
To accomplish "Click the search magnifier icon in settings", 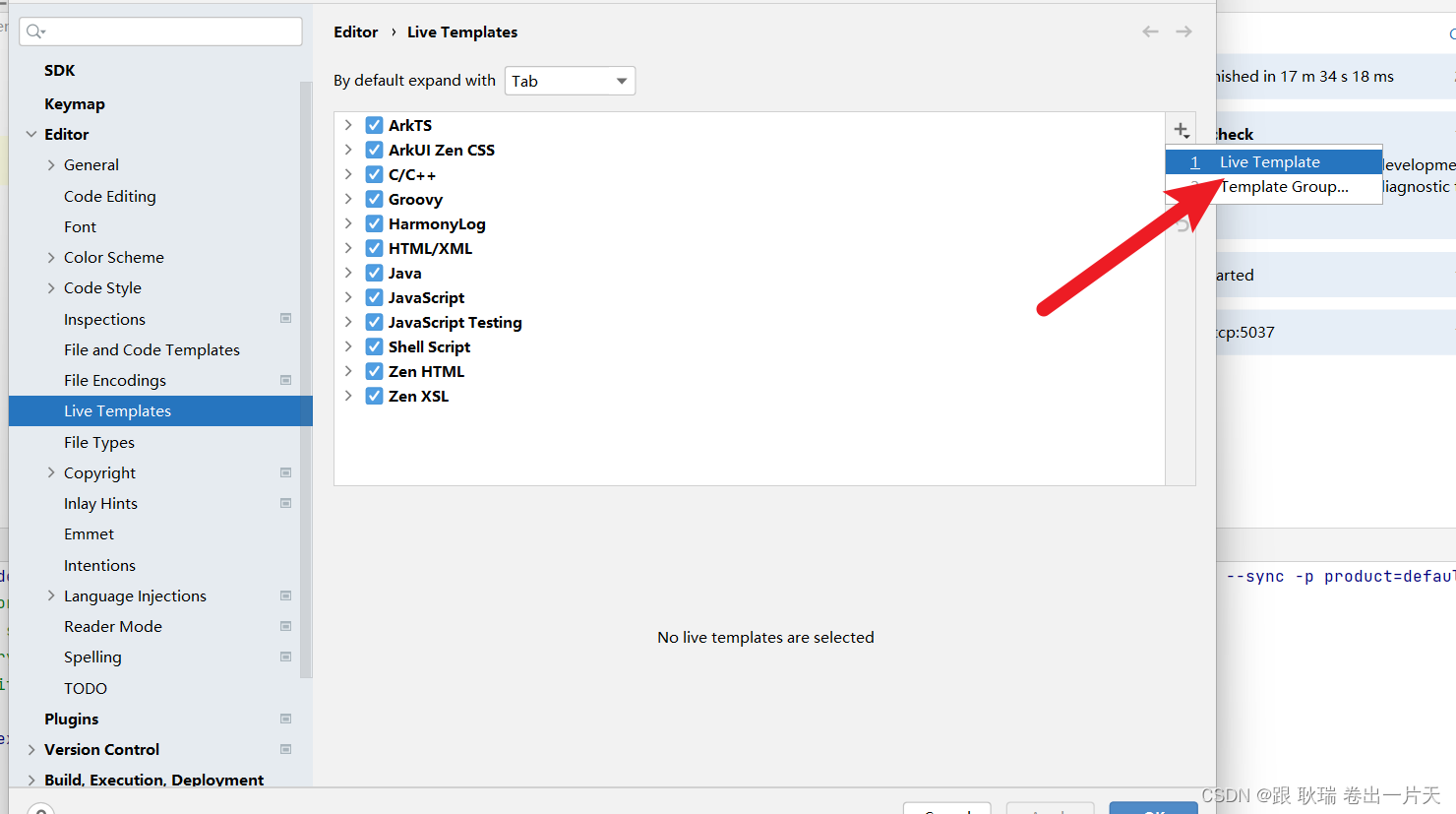I will click(x=35, y=31).
